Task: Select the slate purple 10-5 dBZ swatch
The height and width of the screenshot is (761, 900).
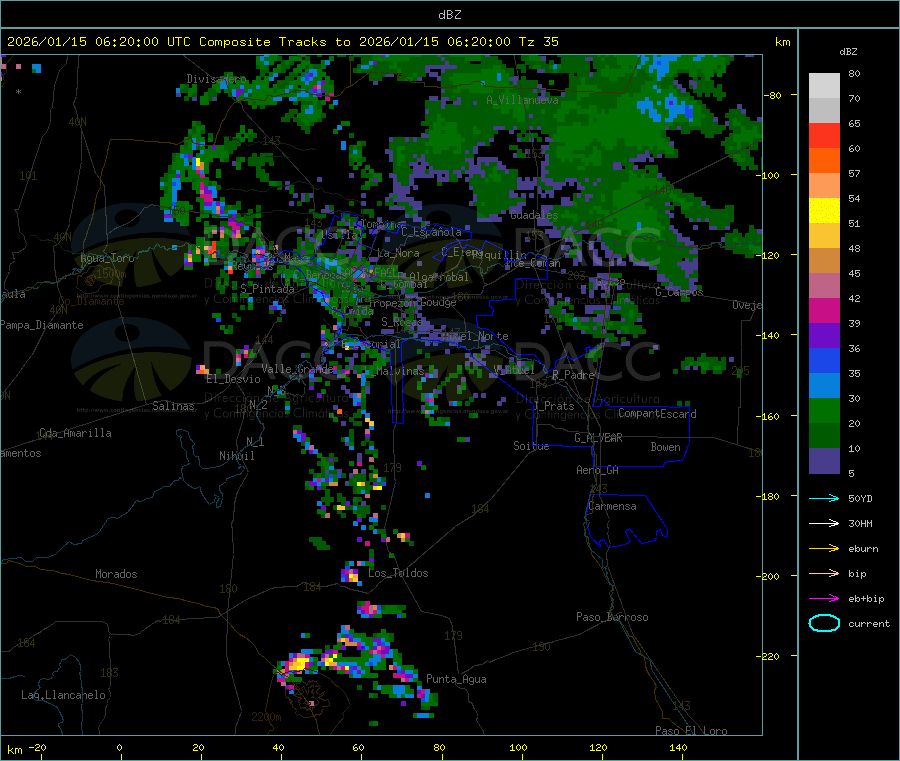Action: pos(824,461)
